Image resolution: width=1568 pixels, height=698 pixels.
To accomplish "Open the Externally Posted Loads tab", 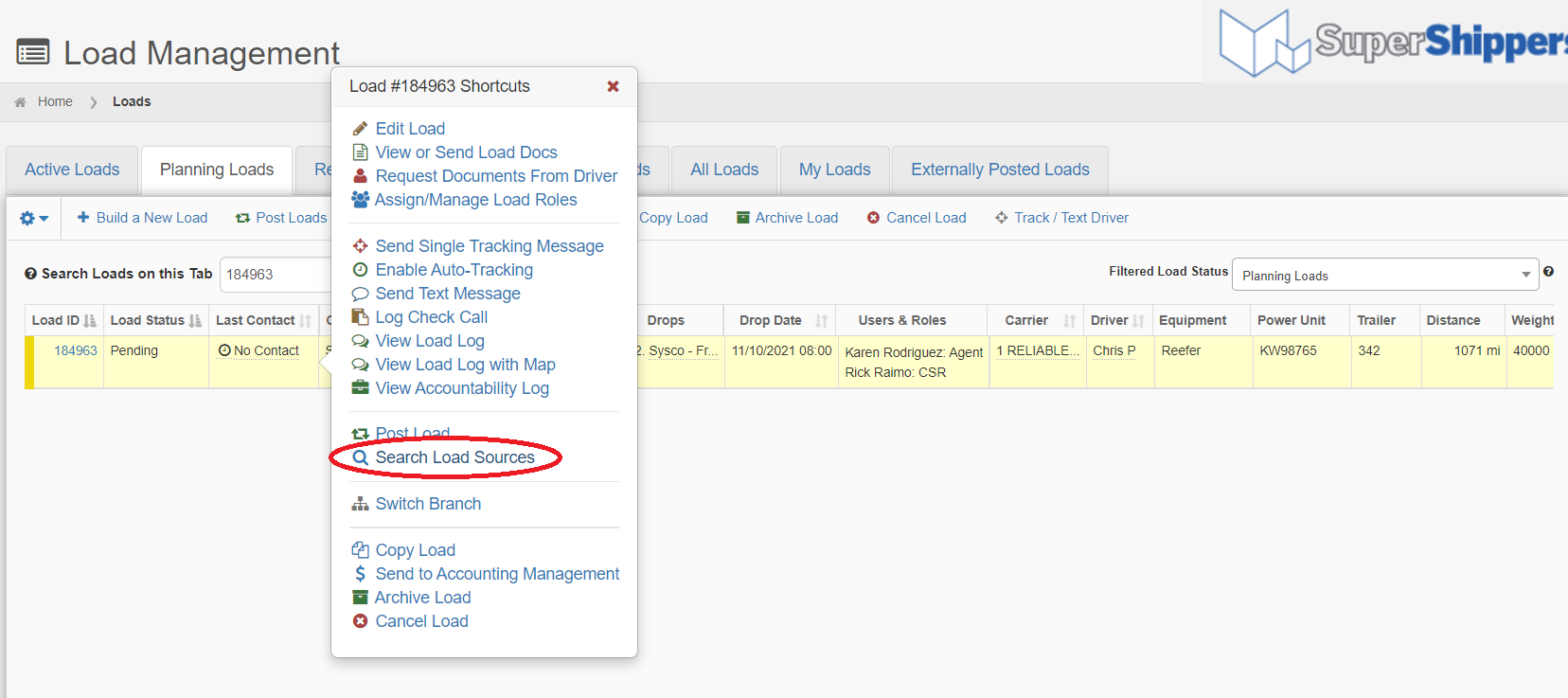I will pos(1000,170).
